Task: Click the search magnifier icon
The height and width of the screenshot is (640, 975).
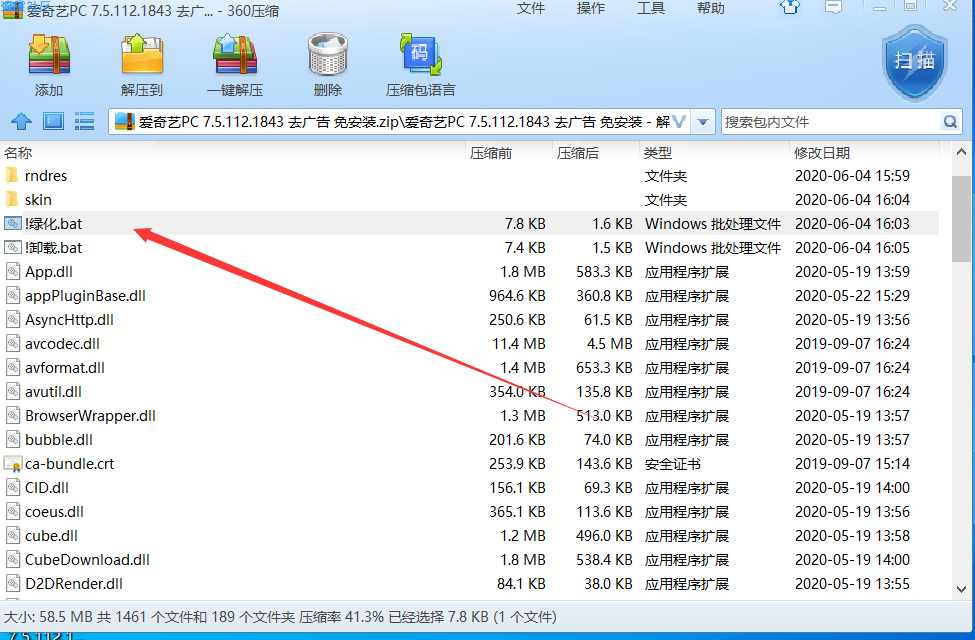Action: tap(950, 122)
